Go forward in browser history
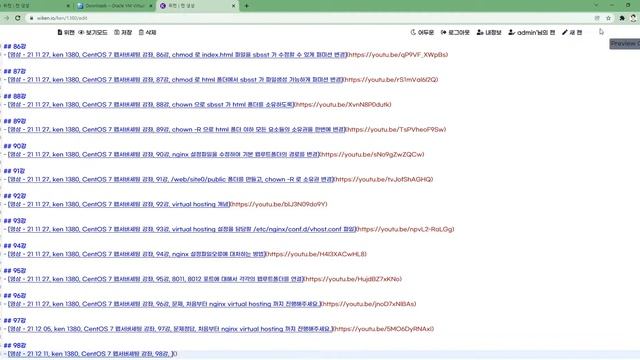This screenshot has width=640, height=360. [6, 18]
